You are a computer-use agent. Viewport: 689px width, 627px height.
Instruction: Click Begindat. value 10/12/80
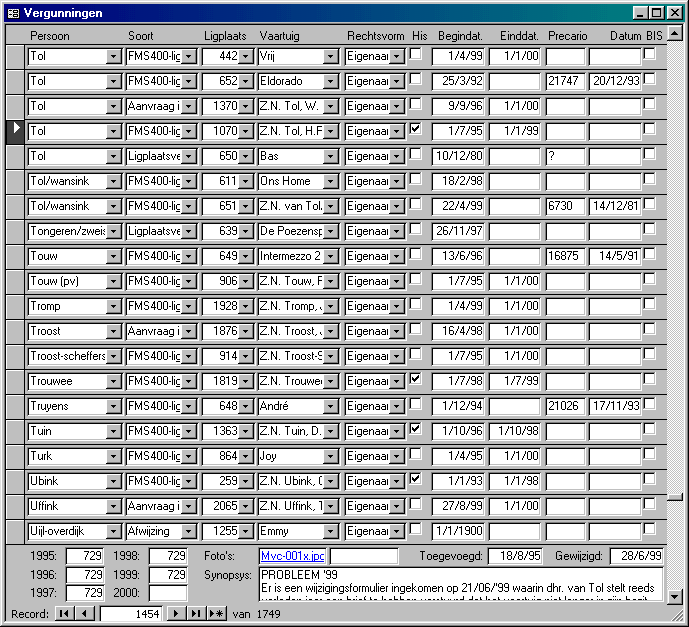coord(457,156)
